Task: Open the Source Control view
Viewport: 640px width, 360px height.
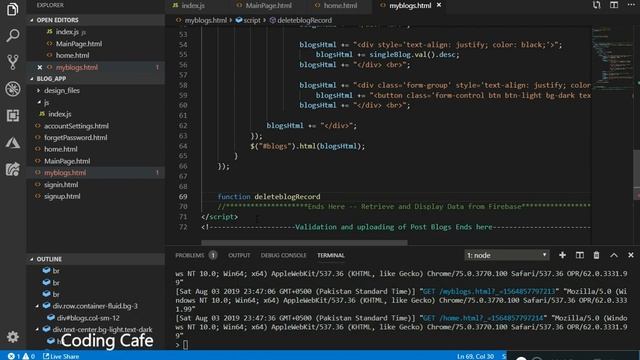Action: [12, 62]
